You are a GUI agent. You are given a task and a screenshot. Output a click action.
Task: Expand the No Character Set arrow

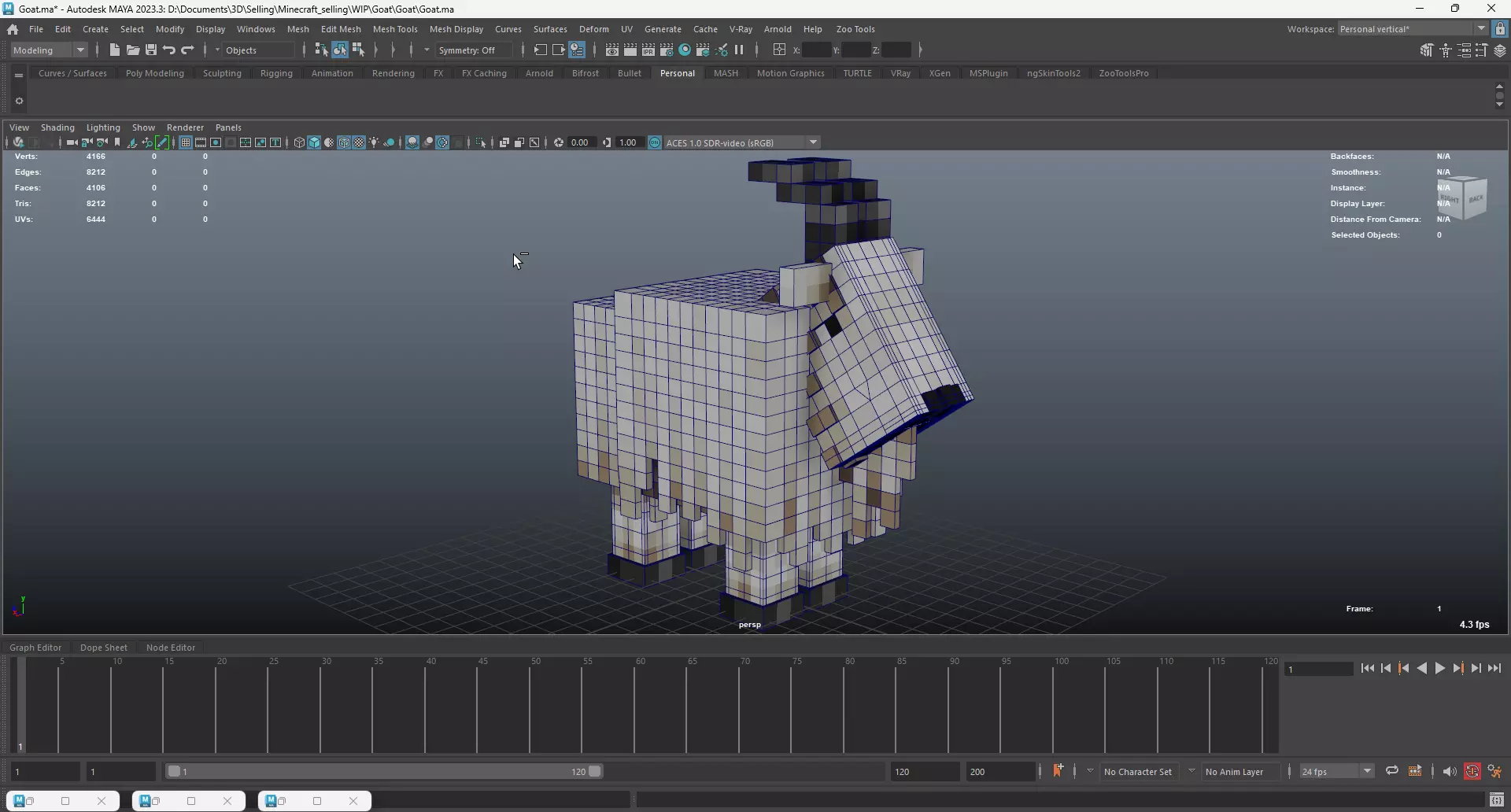pos(1090,771)
